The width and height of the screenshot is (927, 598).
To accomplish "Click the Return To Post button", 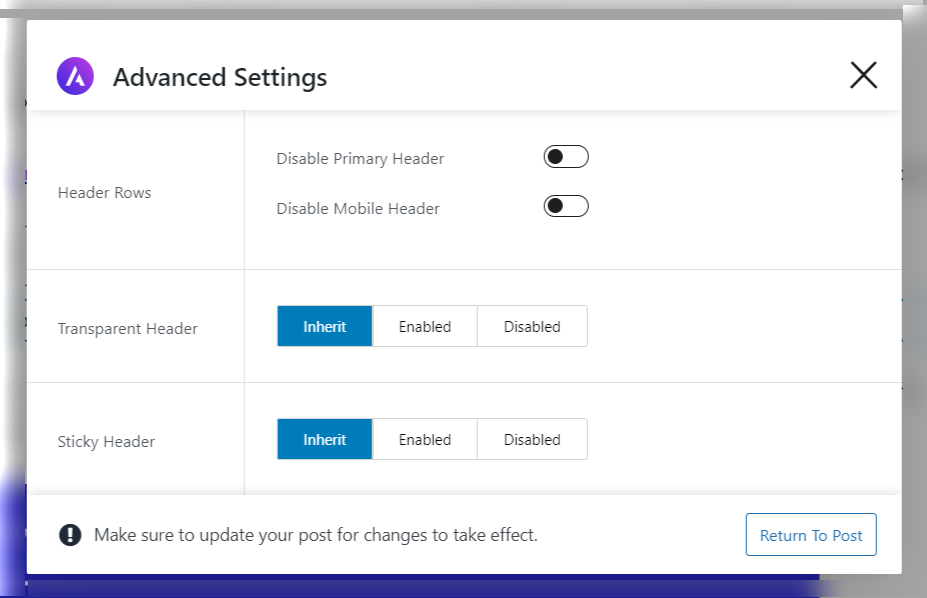I will 810,534.
